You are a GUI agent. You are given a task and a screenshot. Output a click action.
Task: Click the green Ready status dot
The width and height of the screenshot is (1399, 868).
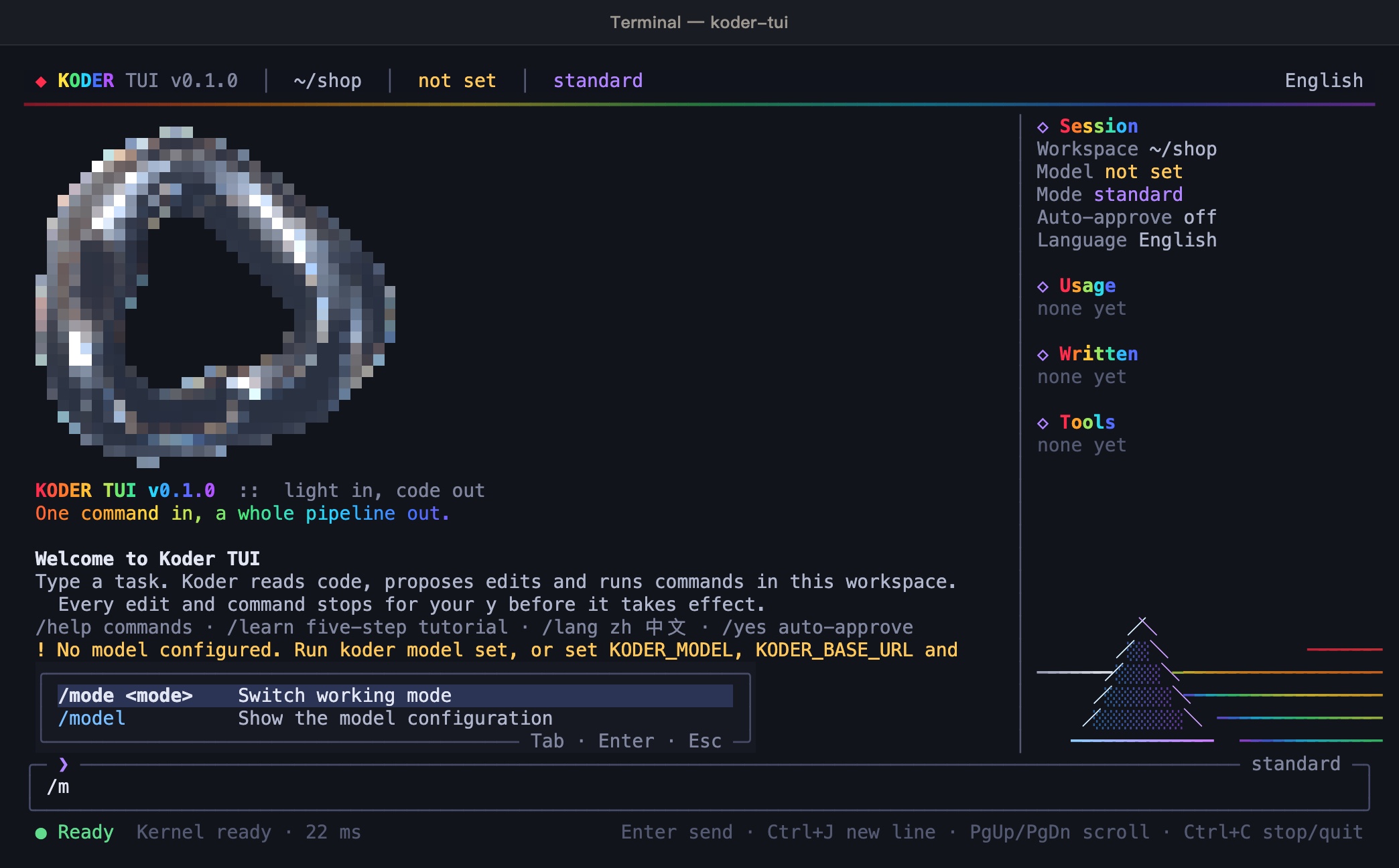pyautogui.click(x=41, y=833)
